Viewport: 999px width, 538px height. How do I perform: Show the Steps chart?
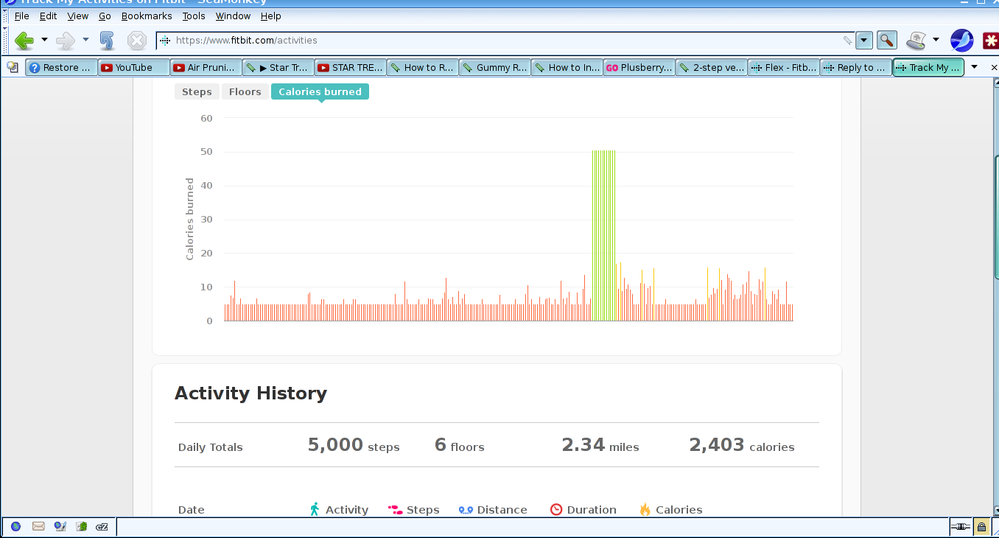[197, 92]
